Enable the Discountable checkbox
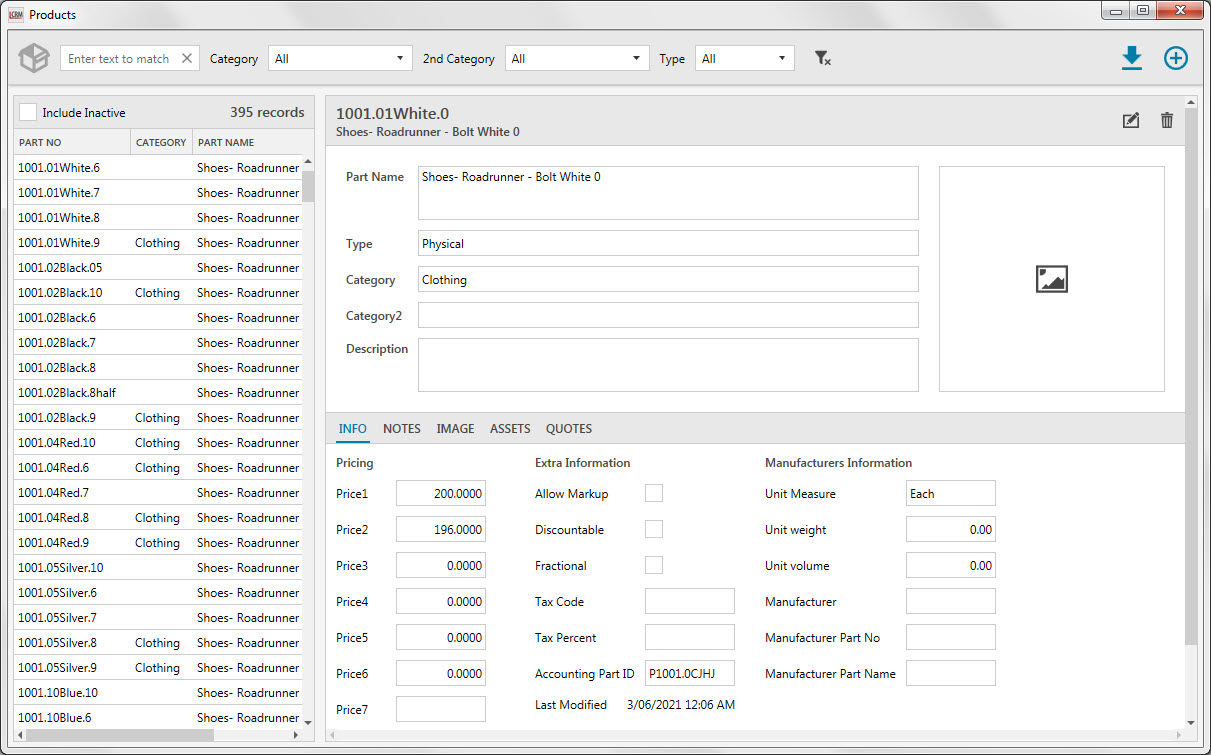The image size is (1211, 755). tap(655, 529)
